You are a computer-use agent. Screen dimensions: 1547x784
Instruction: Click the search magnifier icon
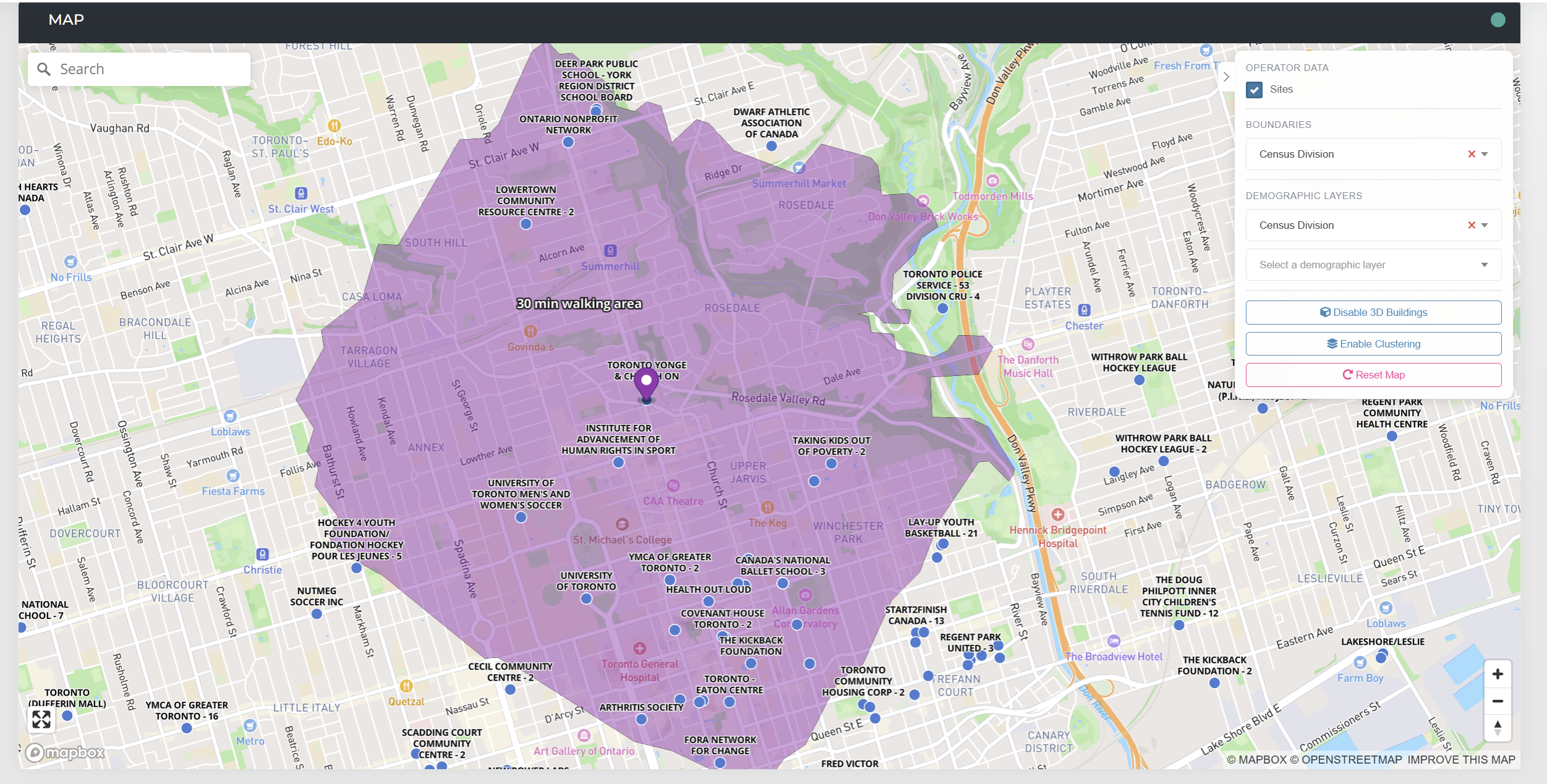pos(44,69)
